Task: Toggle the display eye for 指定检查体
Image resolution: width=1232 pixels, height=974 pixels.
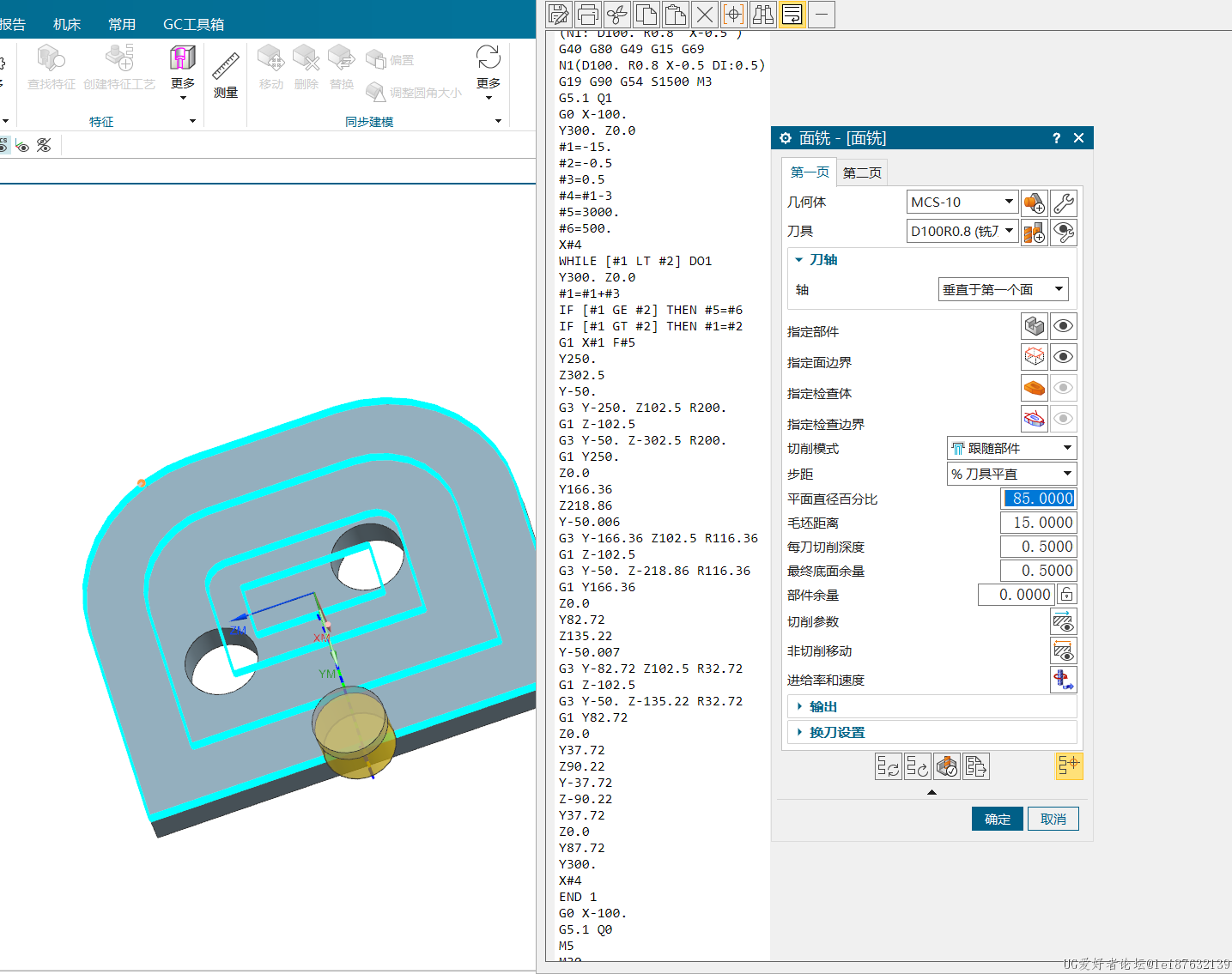Action: [x=1064, y=388]
